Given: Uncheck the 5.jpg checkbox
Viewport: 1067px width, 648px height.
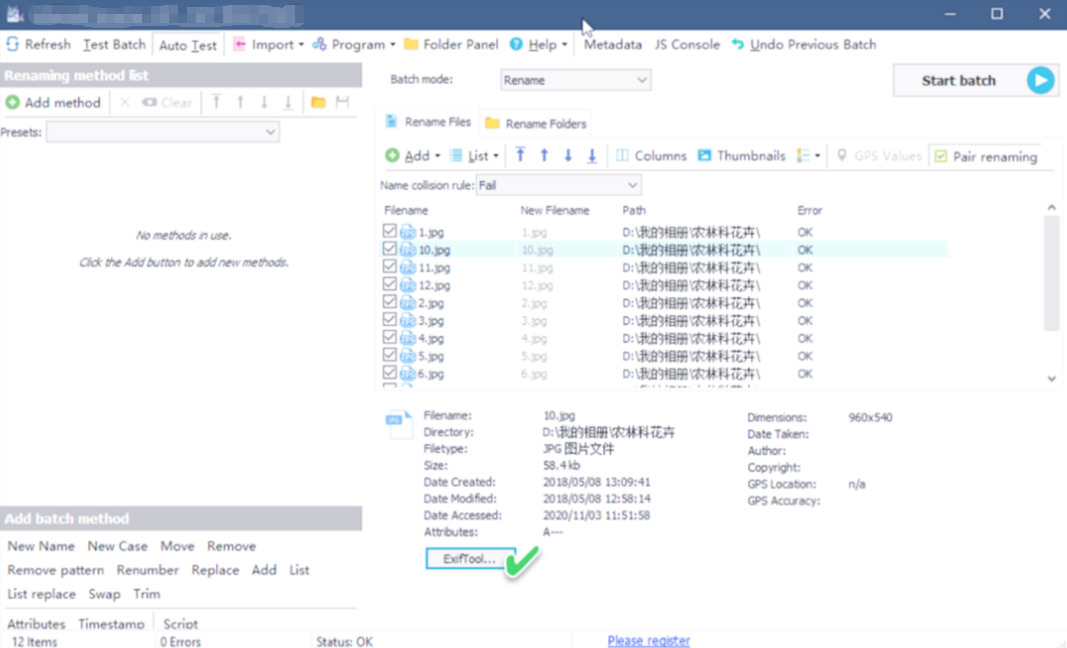Looking at the screenshot, I should click(x=389, y=355).
